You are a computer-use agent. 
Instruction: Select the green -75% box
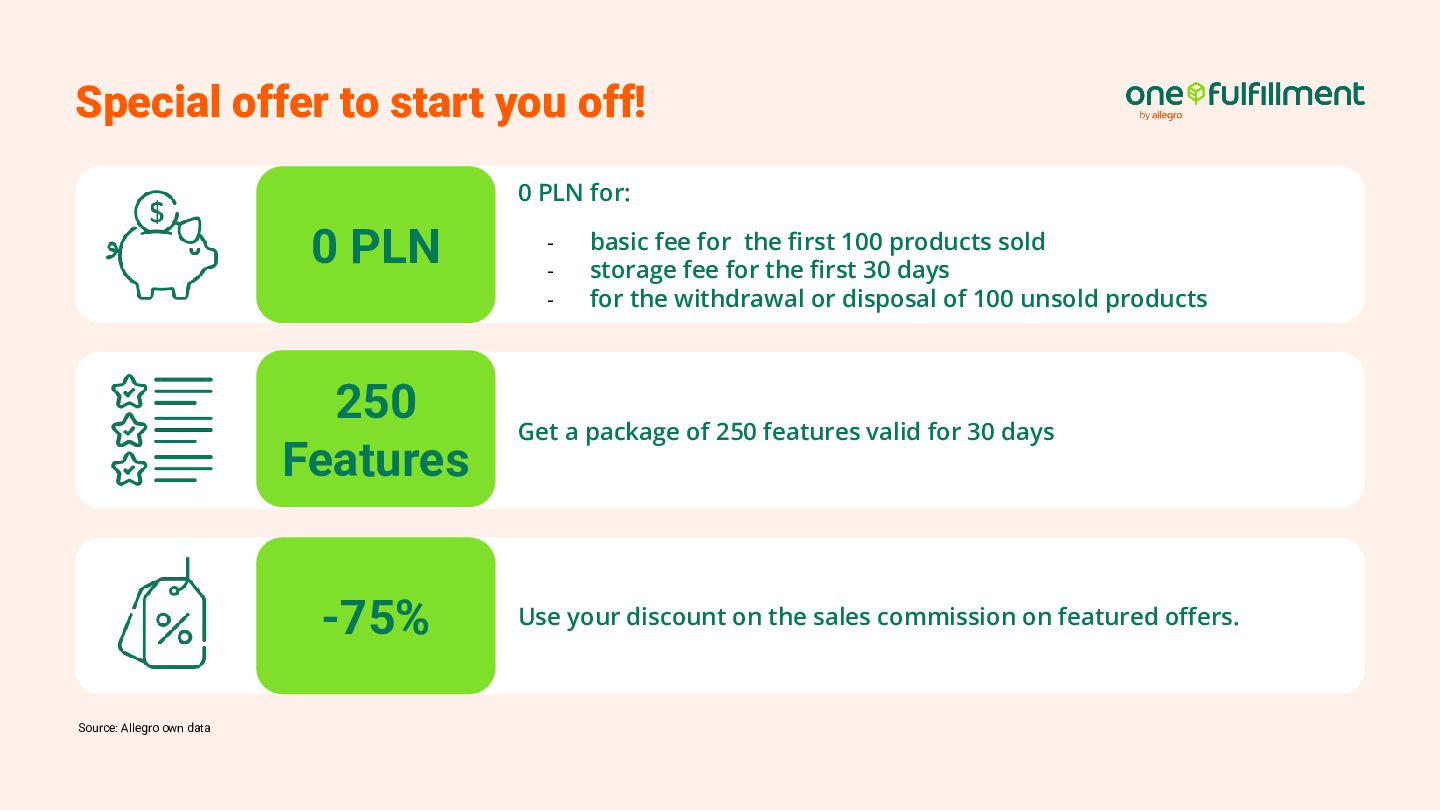tap(376, 616)
